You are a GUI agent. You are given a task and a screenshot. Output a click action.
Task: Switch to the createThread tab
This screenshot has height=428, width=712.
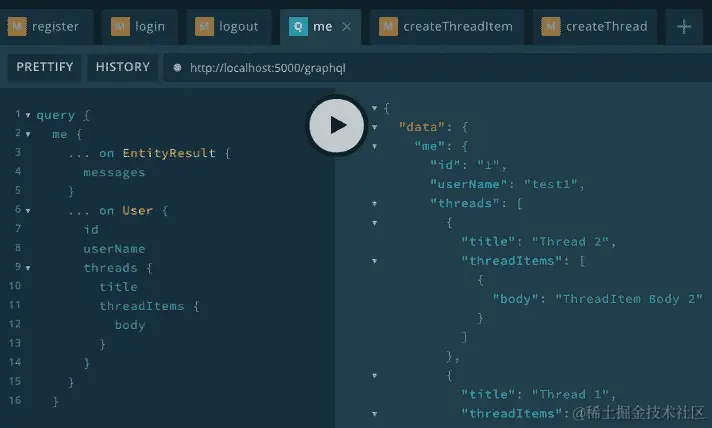595,27
